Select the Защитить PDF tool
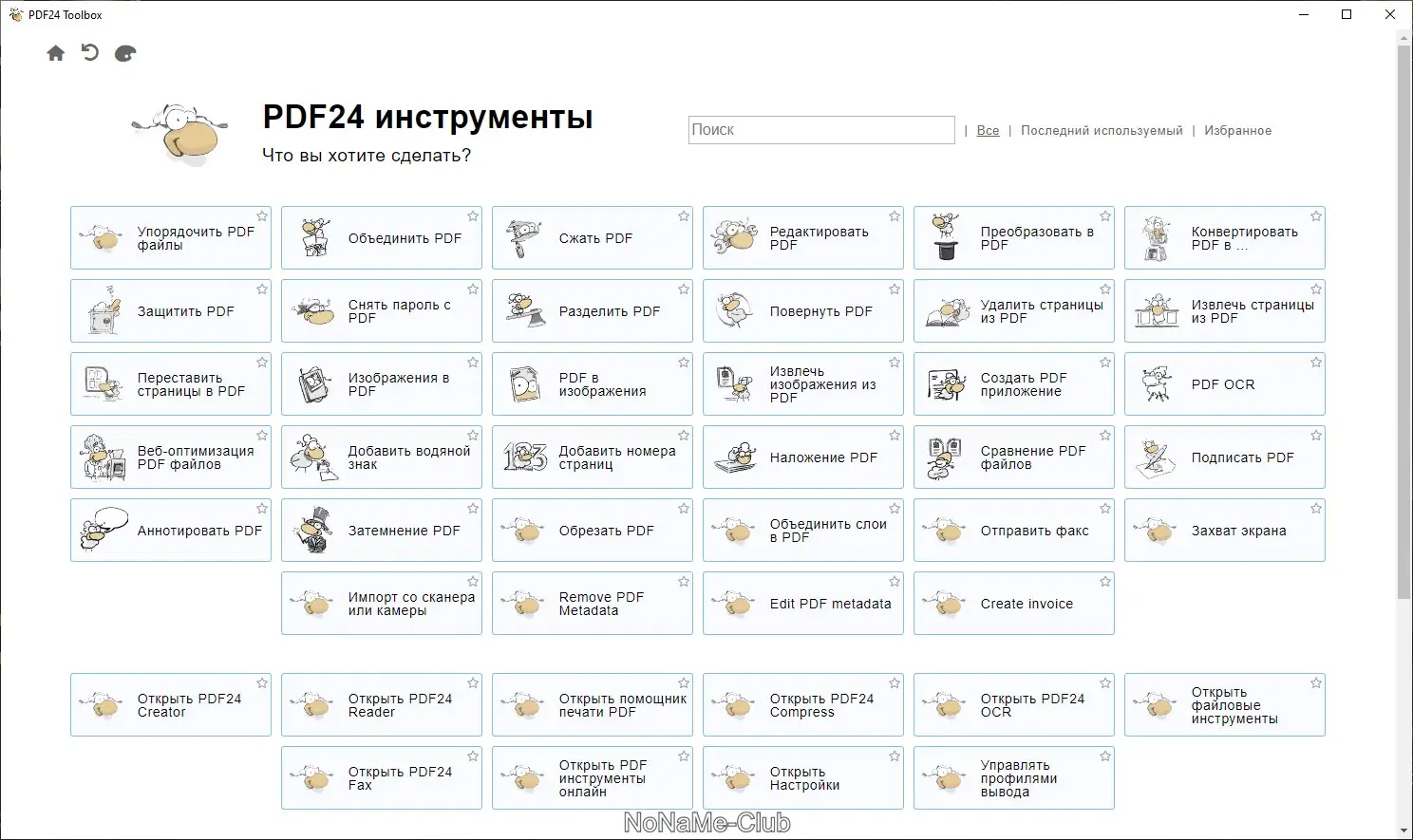 (171, 311)
